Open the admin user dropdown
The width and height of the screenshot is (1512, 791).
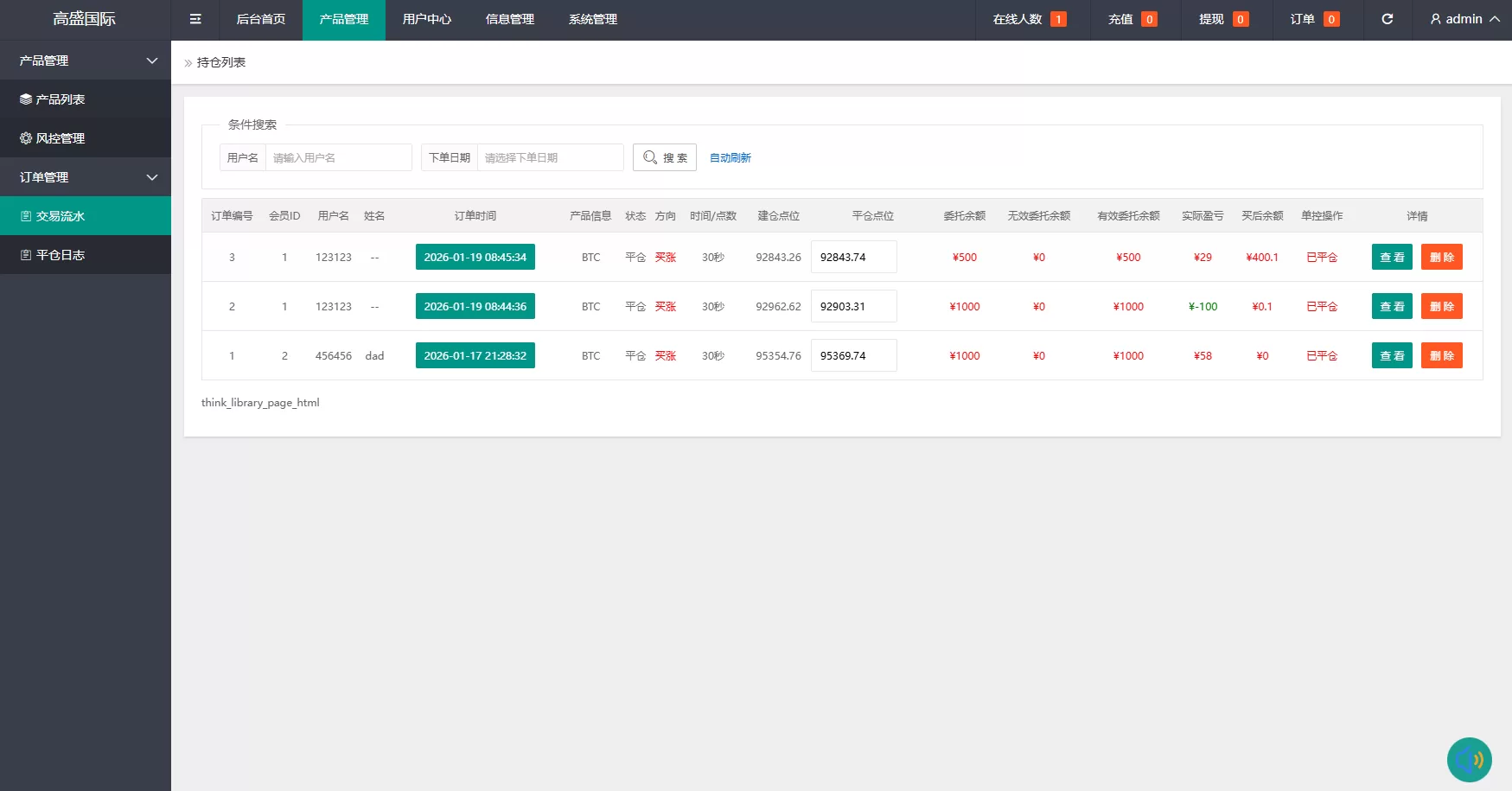[x=1464, y=19]
